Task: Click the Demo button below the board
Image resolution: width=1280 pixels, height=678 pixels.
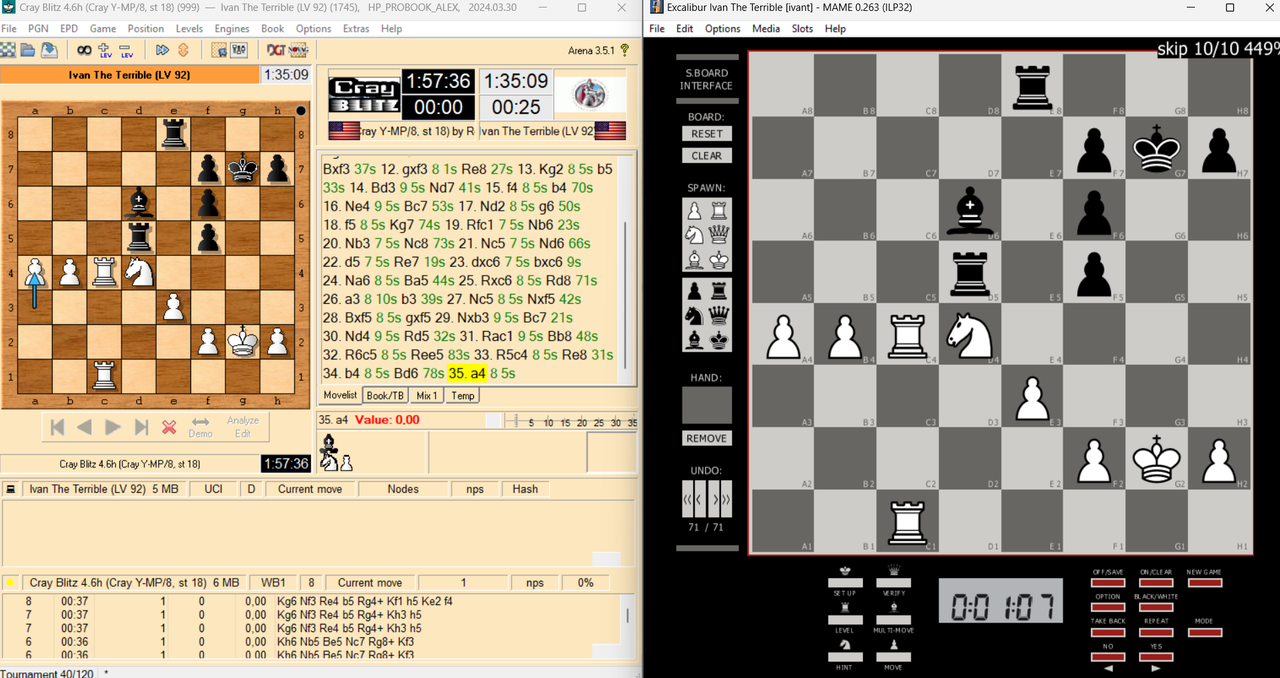Action: click(x=200, y=427)
